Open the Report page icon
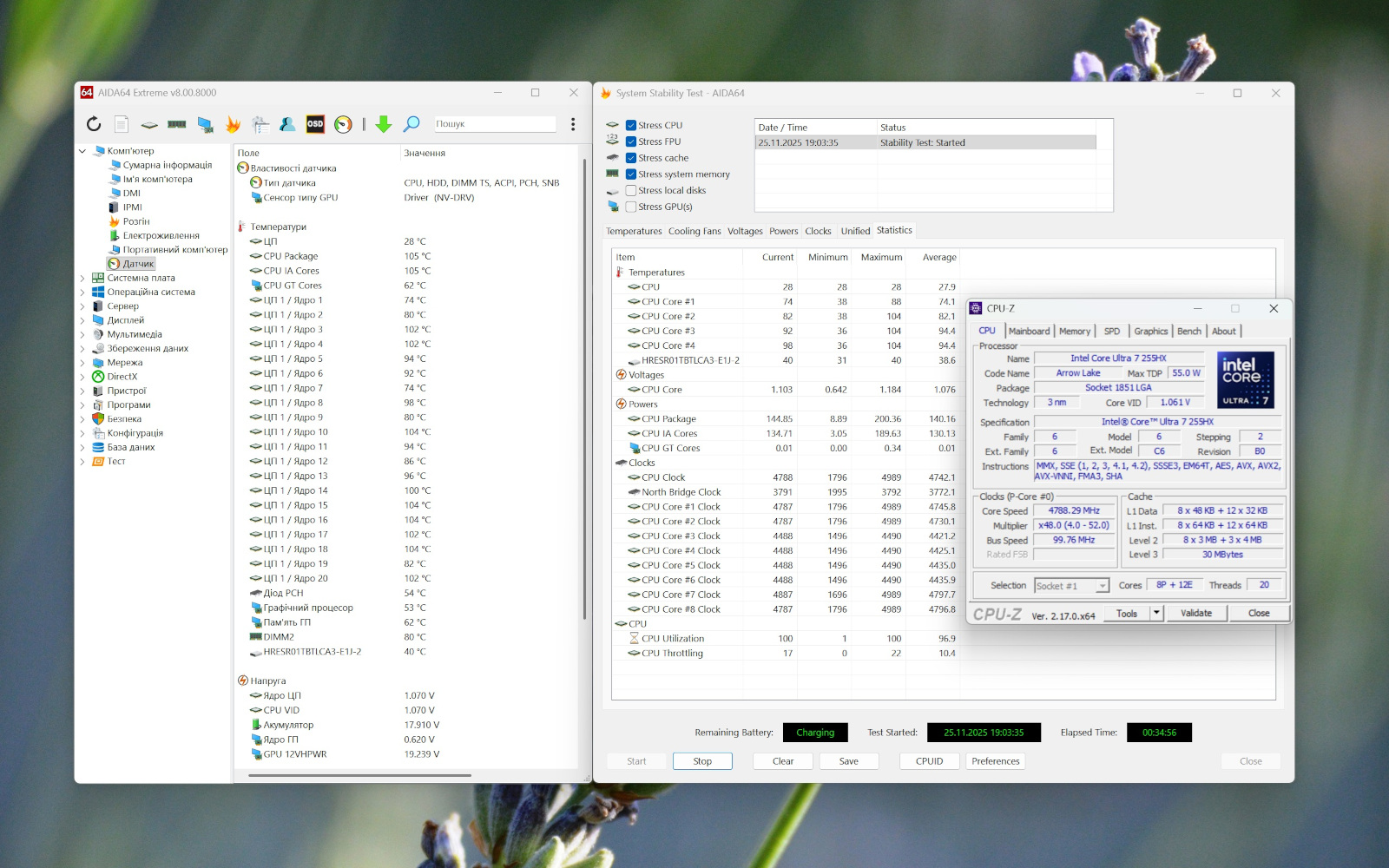 point(122,124)
